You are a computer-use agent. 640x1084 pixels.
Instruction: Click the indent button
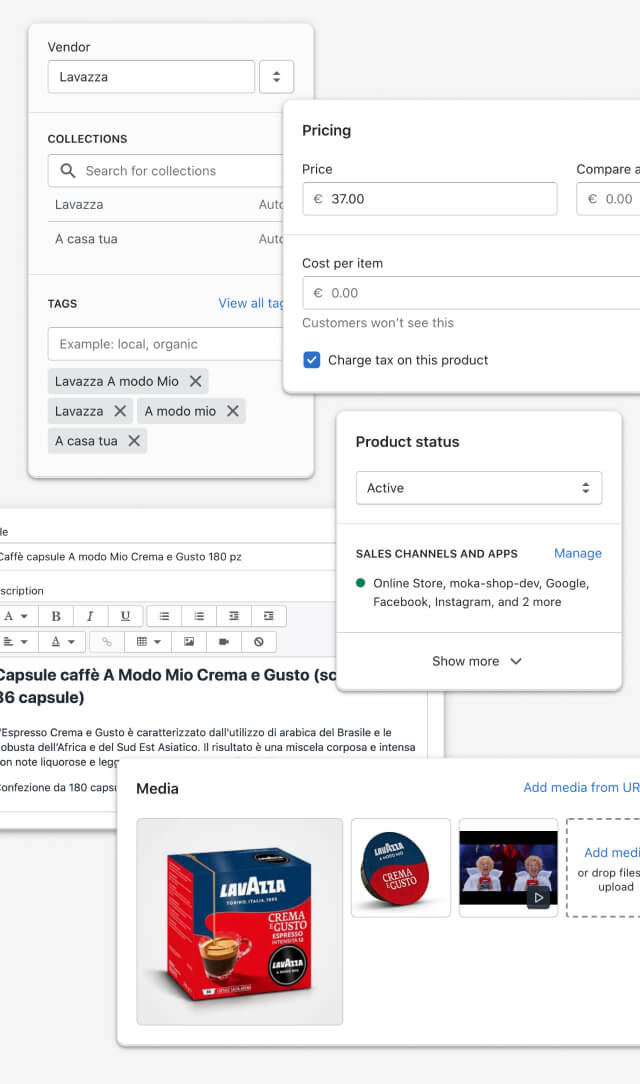tap(269, 616)
